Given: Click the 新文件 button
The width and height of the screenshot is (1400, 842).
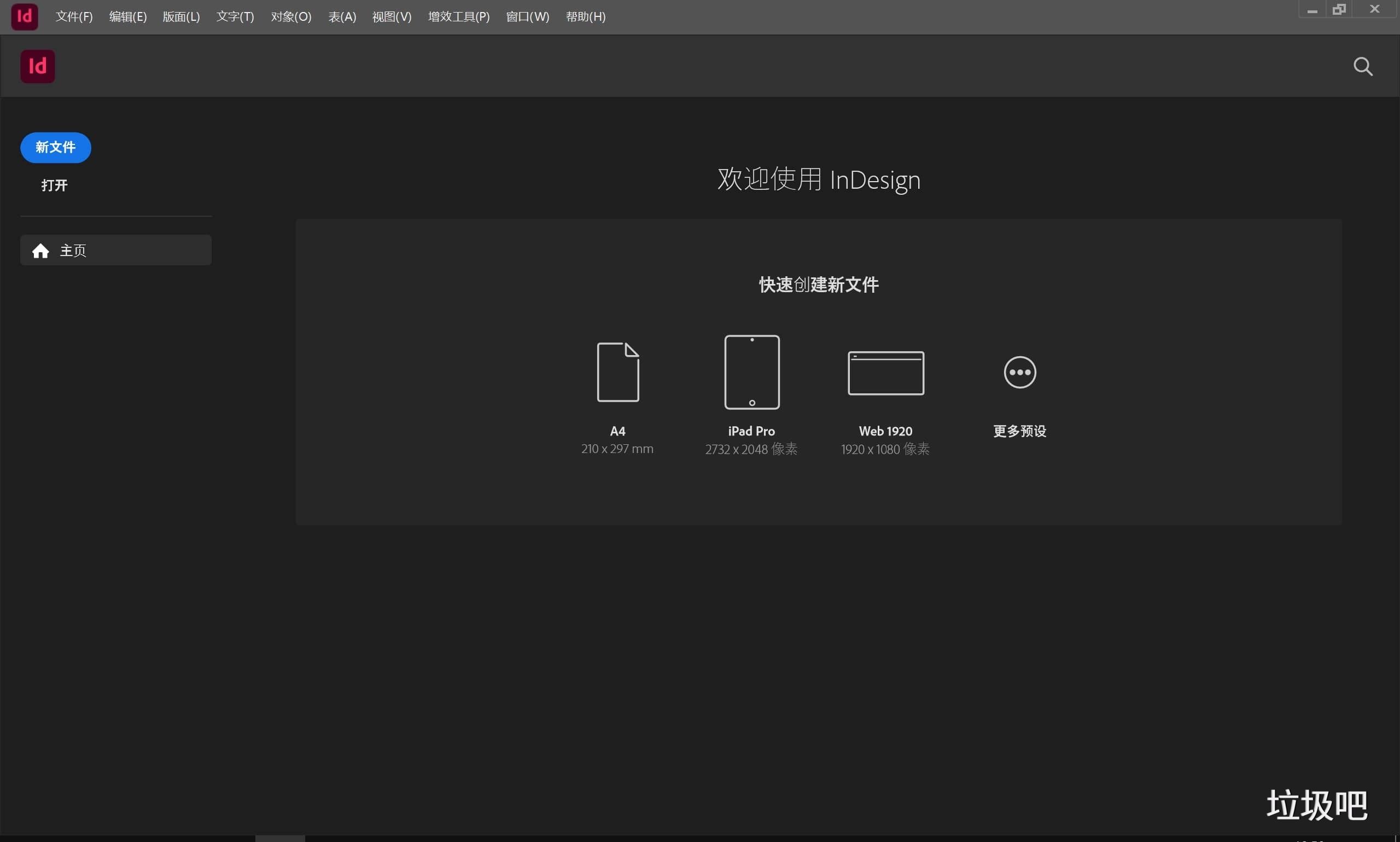Looking at the screenshot, I should (x=55, y=148).
